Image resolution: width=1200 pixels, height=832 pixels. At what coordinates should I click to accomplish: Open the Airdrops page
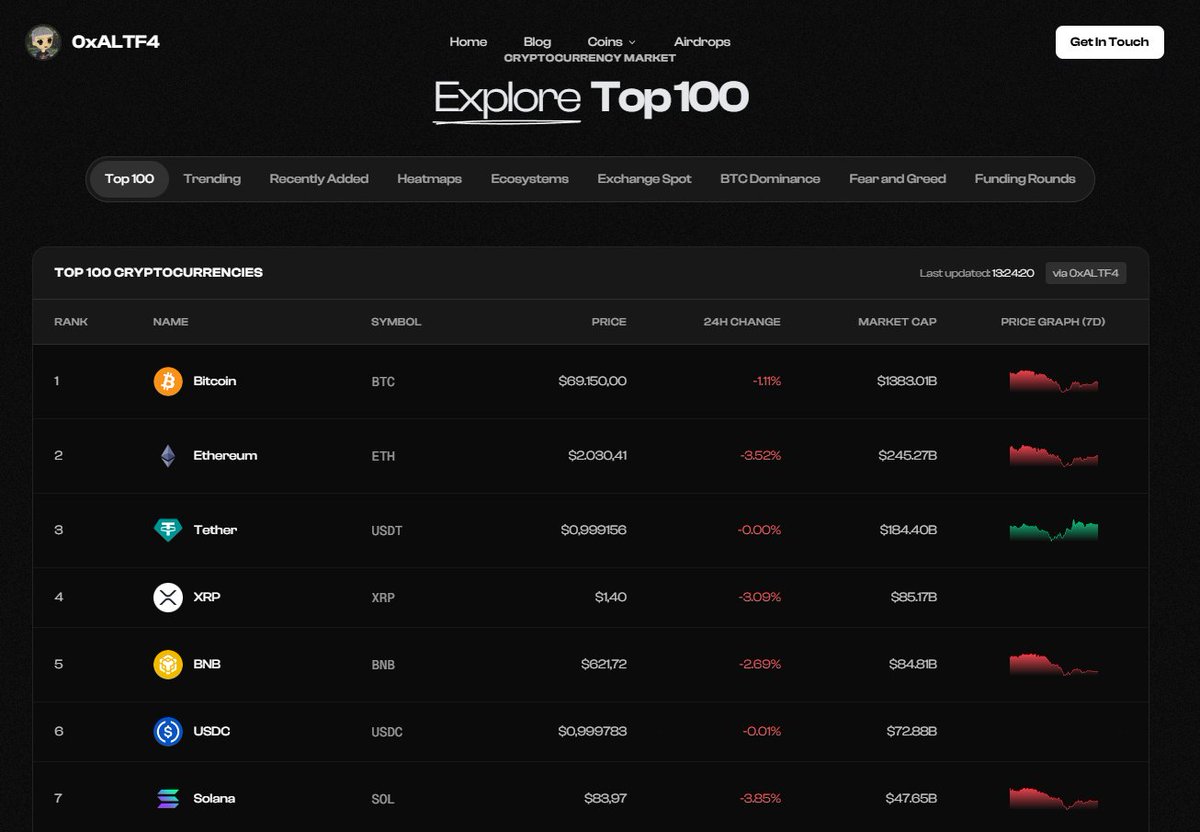pos(702,42)
